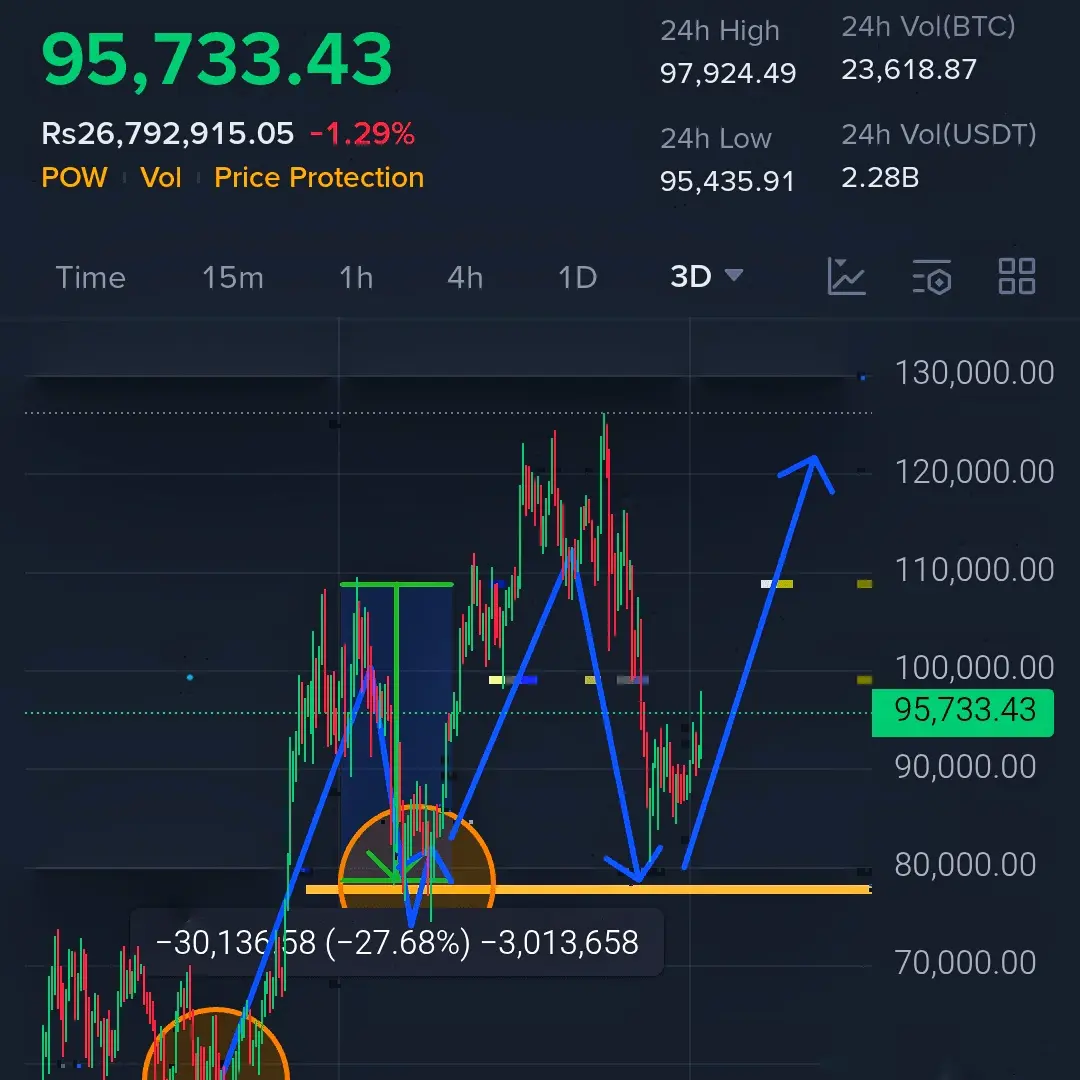Tap the -1.29% change value
Screen dimensions: 1080x1080
(362, 134)
